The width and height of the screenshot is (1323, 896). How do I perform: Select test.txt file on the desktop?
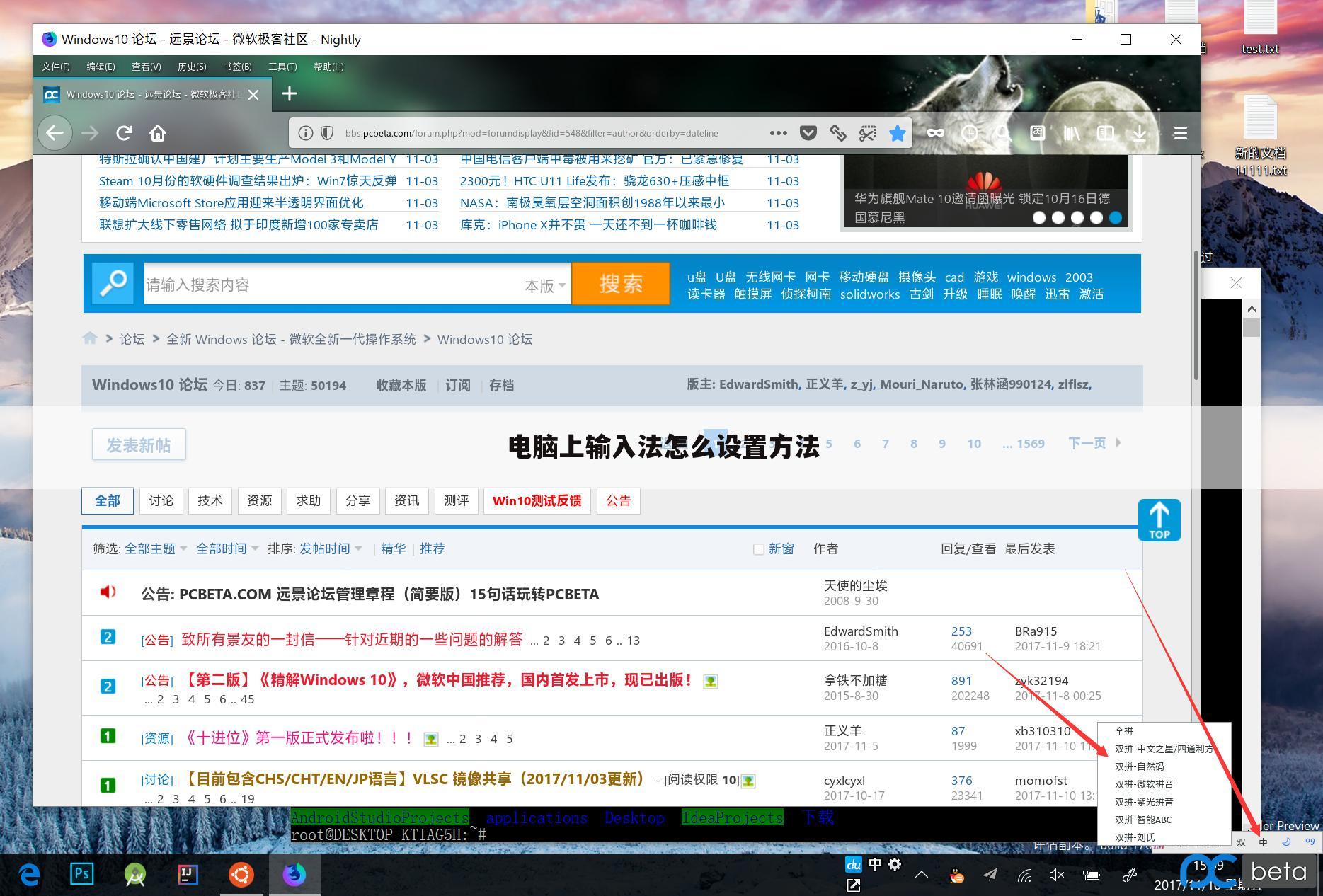click(x=1260, y=28)
